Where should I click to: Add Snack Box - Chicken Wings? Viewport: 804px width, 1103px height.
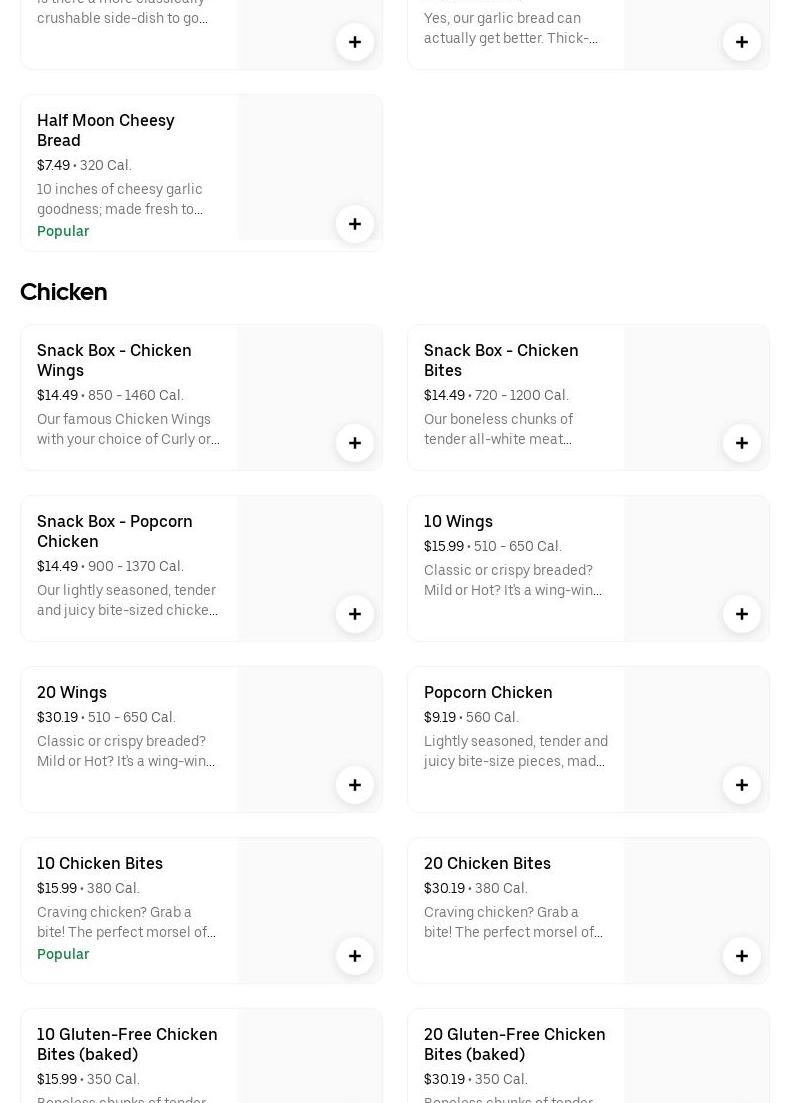click(x=355, y=443)
